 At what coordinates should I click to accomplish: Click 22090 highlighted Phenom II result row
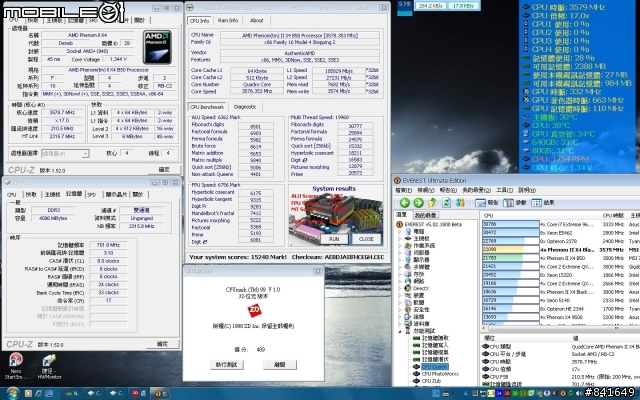click(559, 249)
